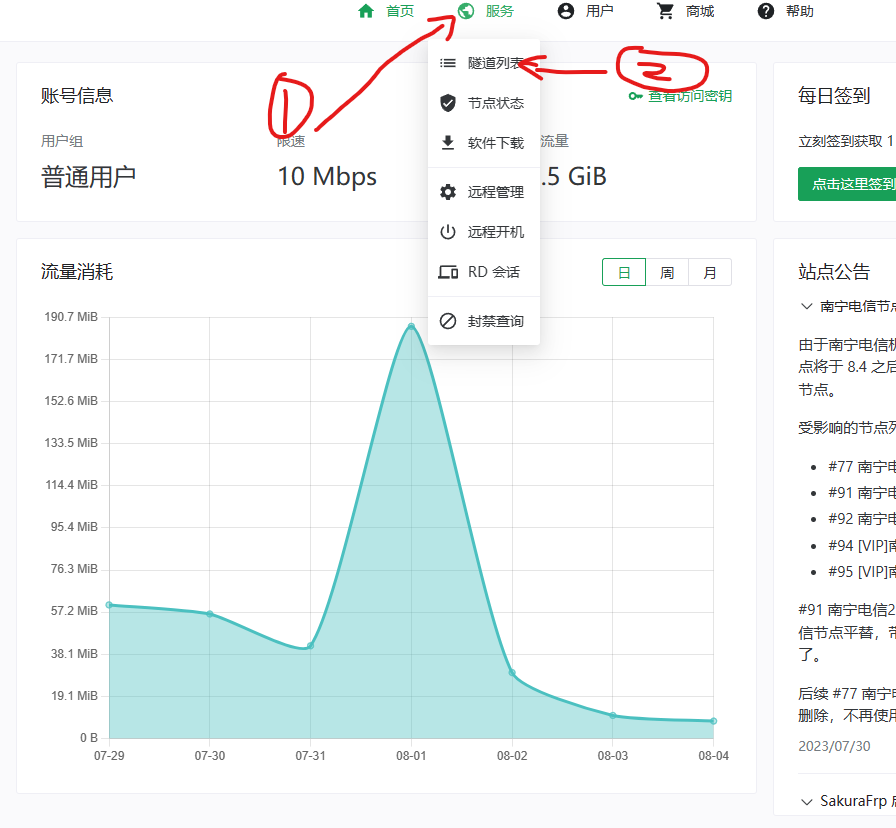Switch chart to 周 weekly view
Image resolution: width=896 pixels, height=828 pixels.
coord(667,272)
